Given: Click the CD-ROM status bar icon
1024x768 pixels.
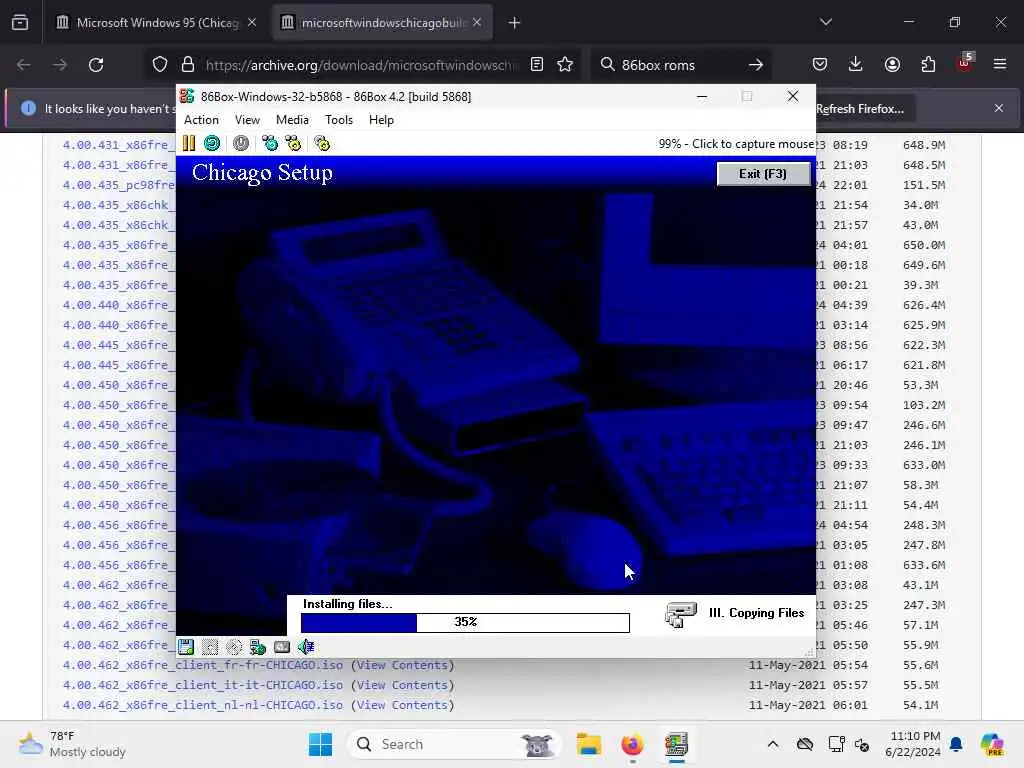Looking at the screenshot, I should (234, 647).
